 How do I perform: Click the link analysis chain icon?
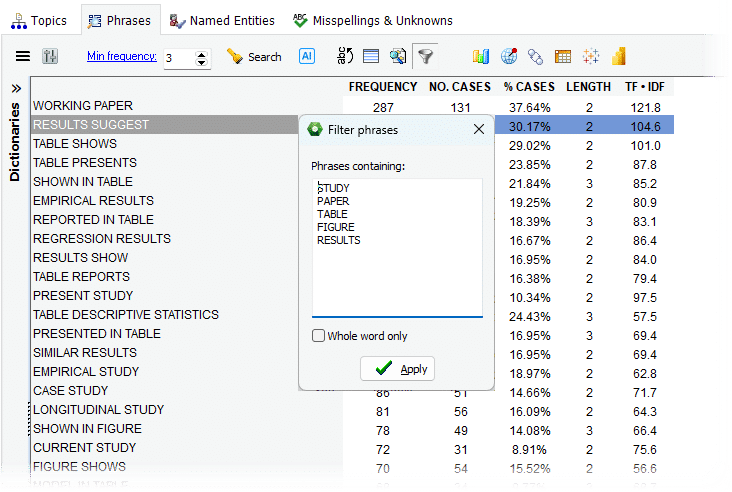pos(535,57)
